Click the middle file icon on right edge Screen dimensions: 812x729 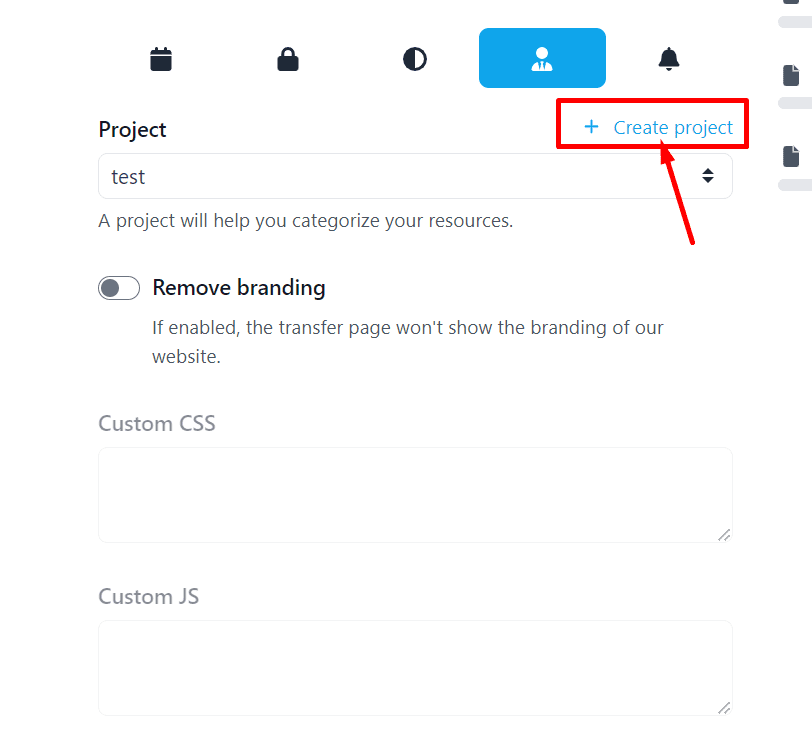791,75
